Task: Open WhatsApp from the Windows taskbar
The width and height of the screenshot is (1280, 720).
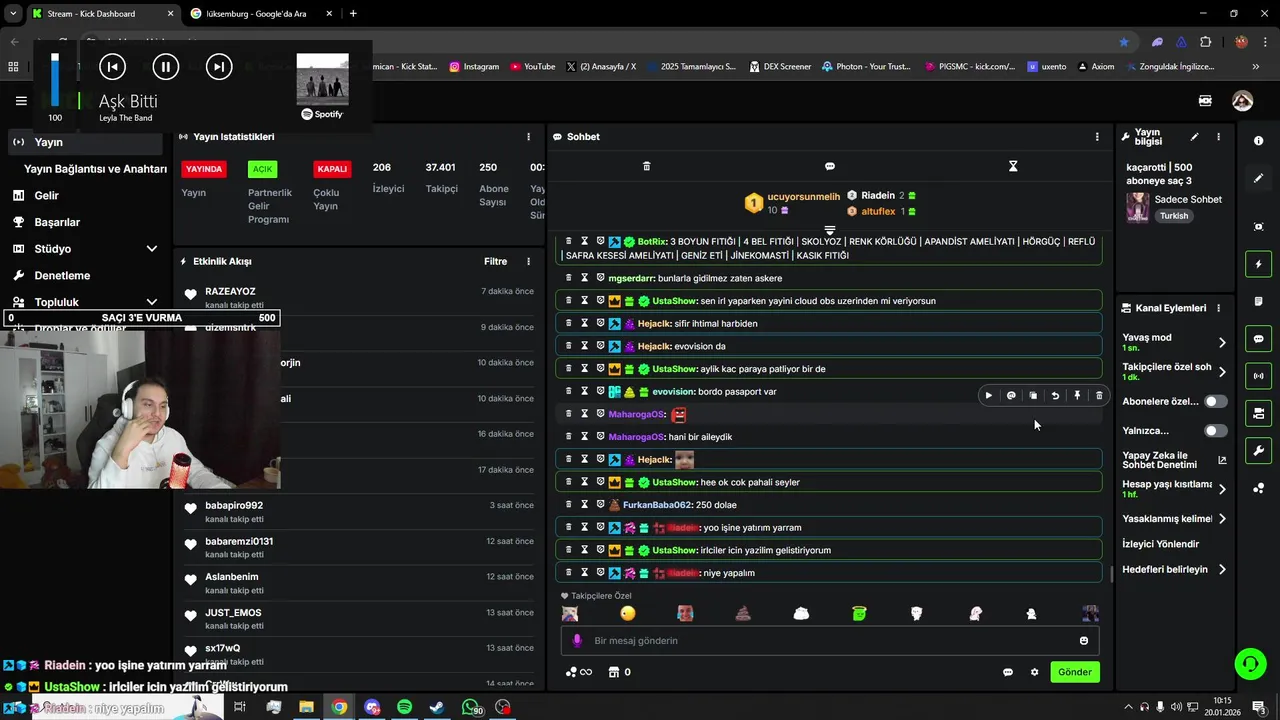Action: click(471, 707)
